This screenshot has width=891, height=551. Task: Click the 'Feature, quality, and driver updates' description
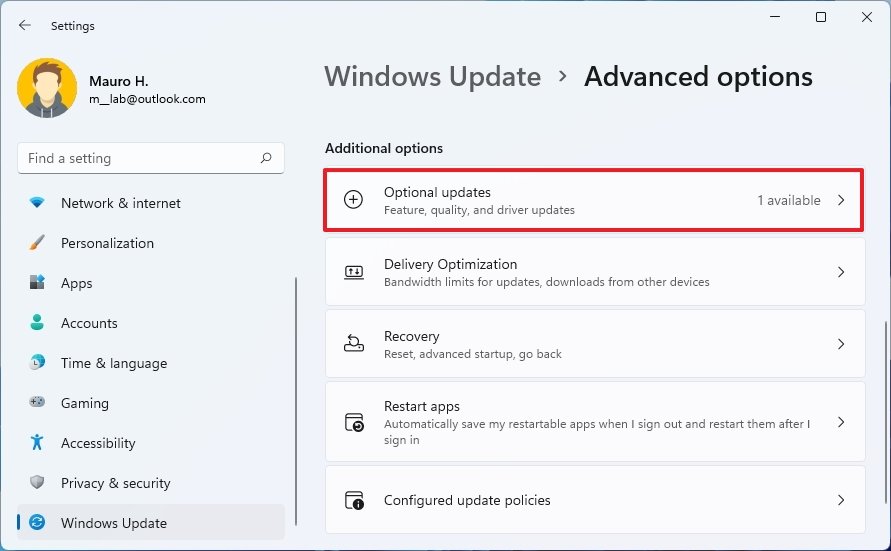coord(479,210)
